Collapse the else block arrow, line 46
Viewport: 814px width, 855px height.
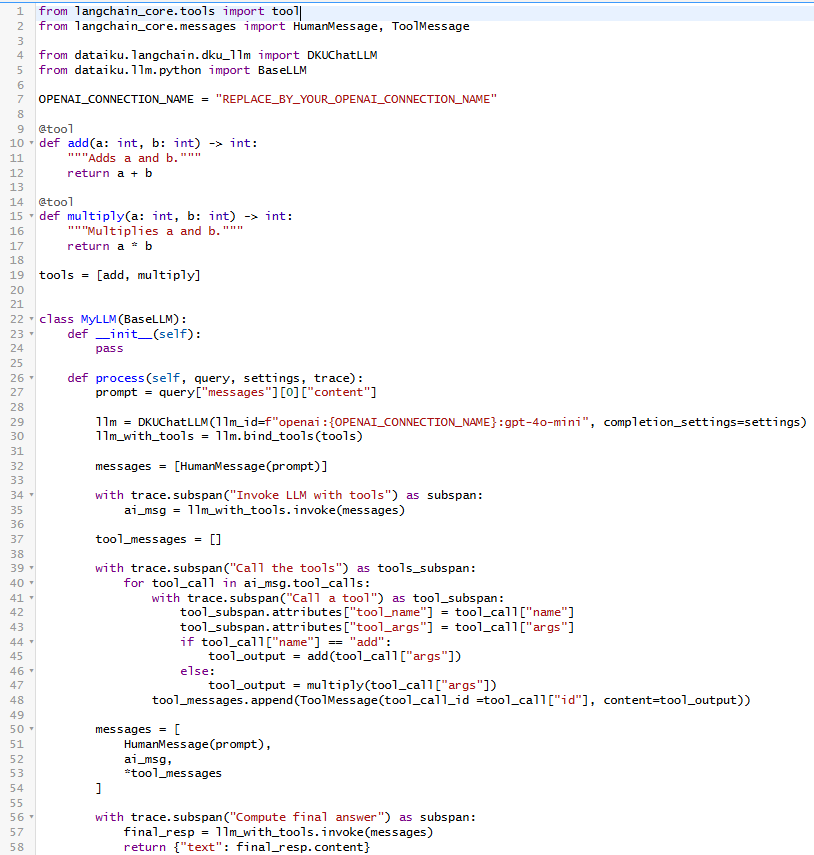pyautogui.click(x=32, y=671)
